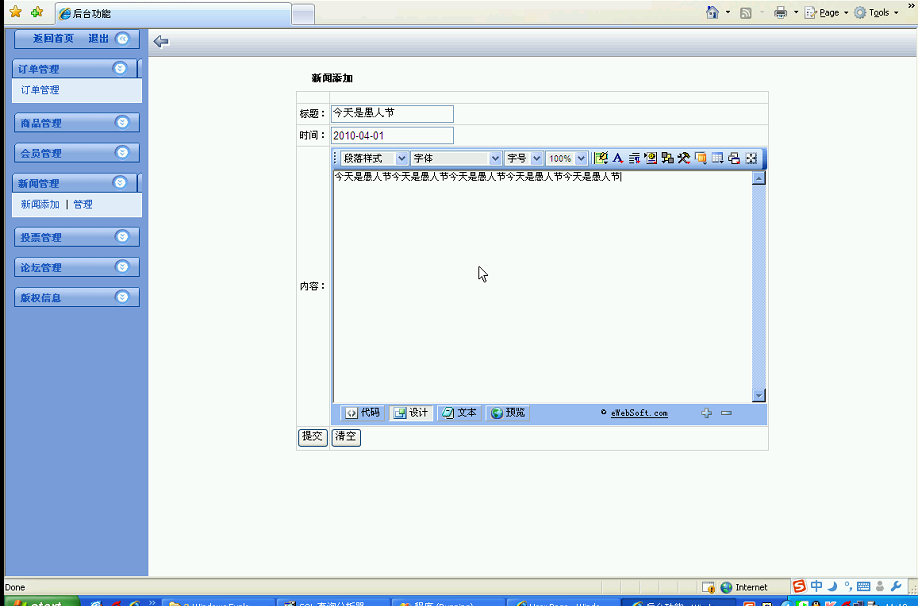This screenshot has width=918, height=606.
Task: Click the browser Home icon
Action: tap(712, 12)
